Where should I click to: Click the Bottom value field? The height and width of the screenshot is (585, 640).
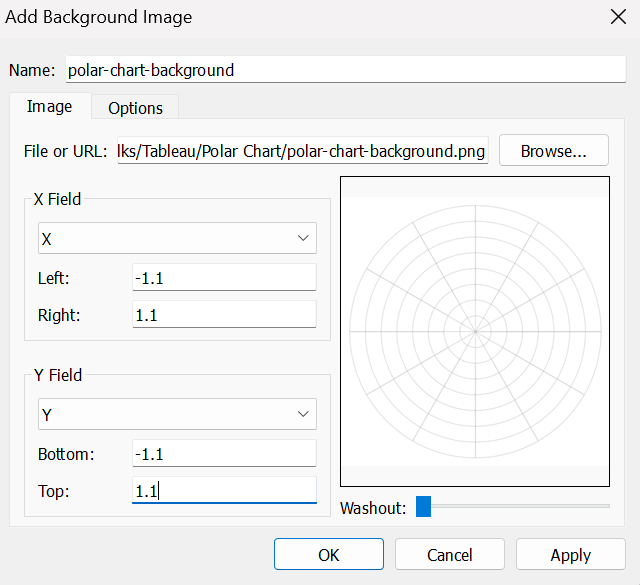click(224, 454)
